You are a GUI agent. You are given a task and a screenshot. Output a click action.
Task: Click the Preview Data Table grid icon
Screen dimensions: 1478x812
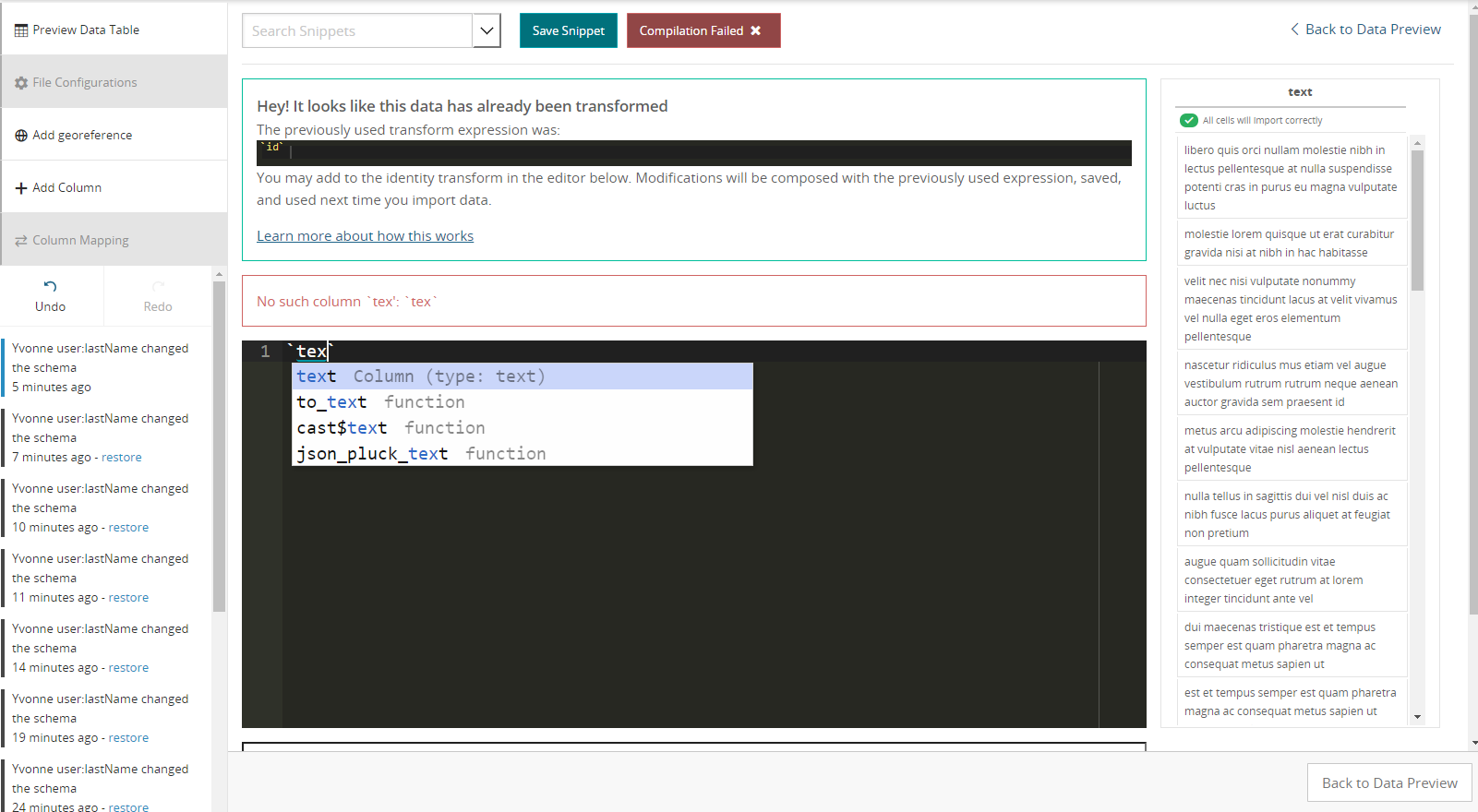coord(21,30)
